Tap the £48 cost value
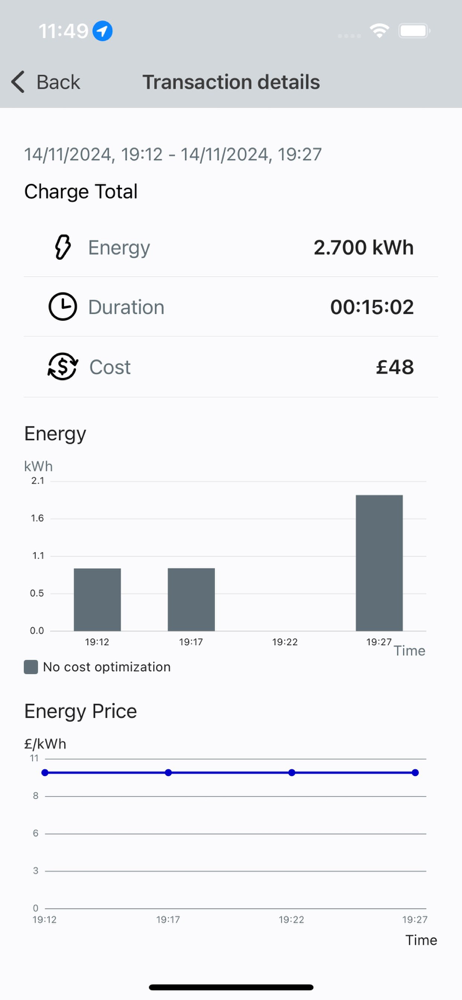The width and height of the screenshot is (462, 1000). pos(395,367)
